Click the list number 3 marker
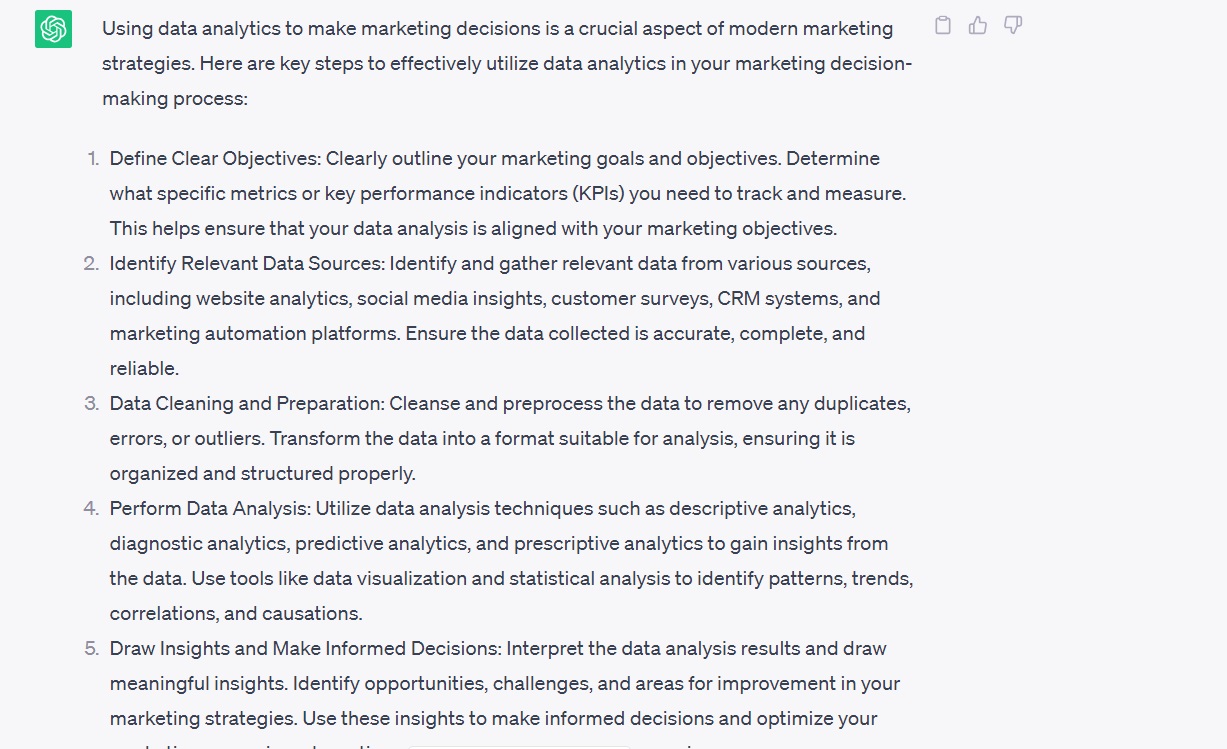The height and width of the screenshot is (749, 1227). click(91, 404)
